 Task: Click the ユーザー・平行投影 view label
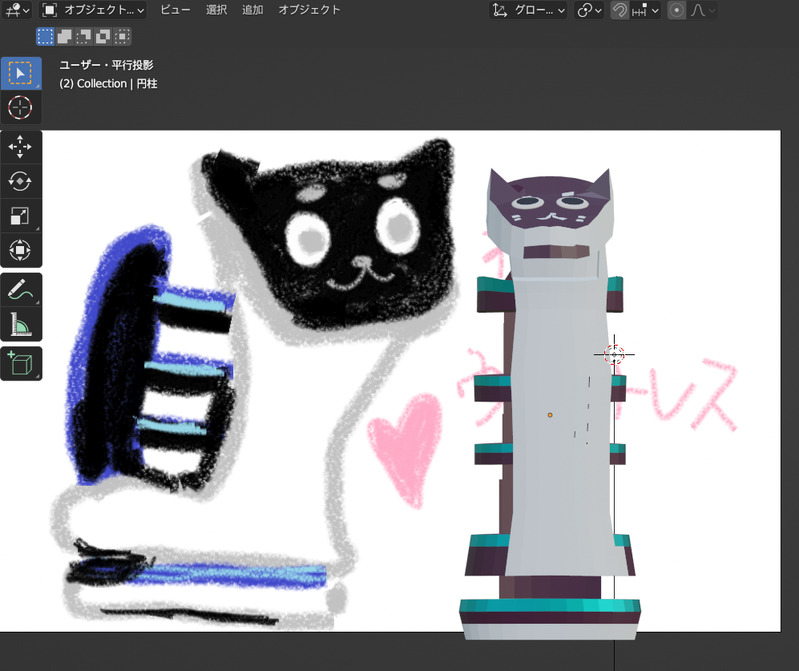coord(106,65)
